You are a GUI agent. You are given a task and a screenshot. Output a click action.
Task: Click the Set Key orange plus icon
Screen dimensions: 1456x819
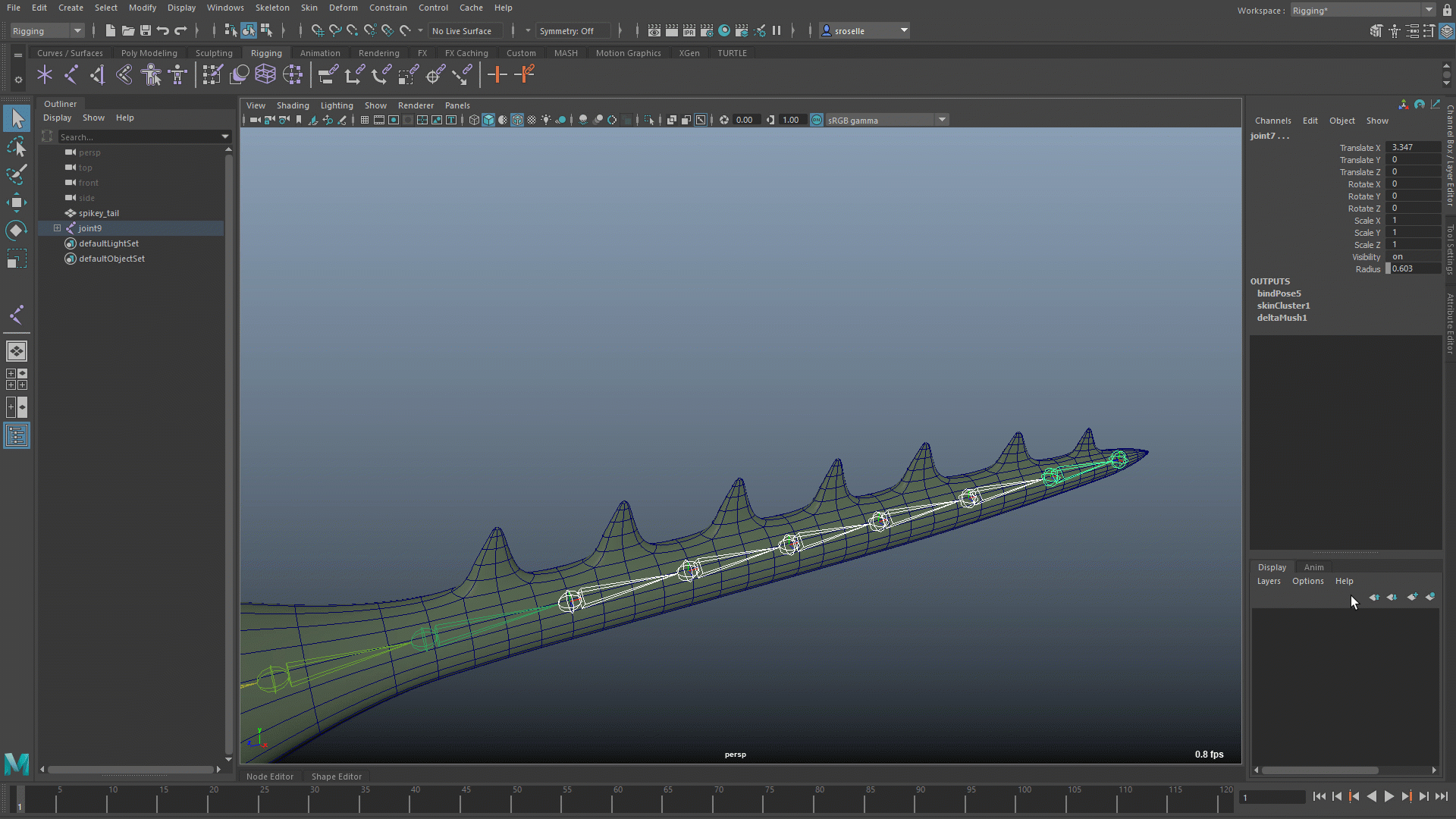click(x=497, y=74)
